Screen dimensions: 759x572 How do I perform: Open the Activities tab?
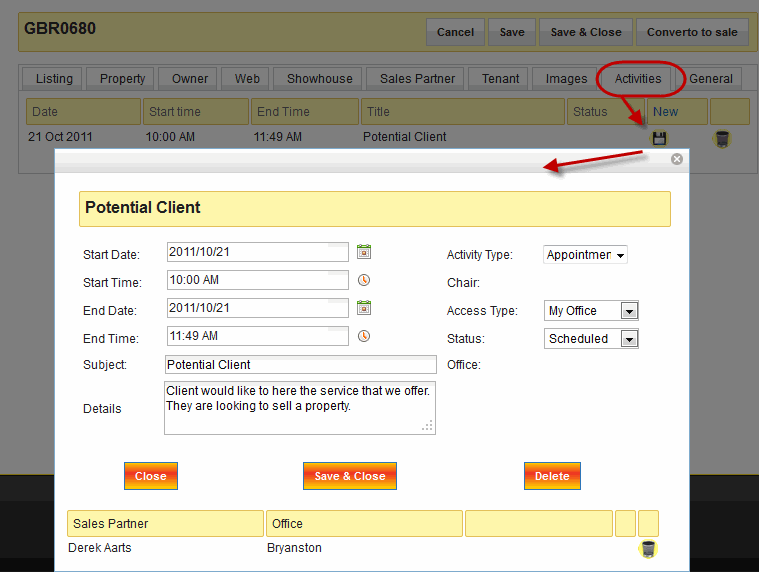point(638,79)
